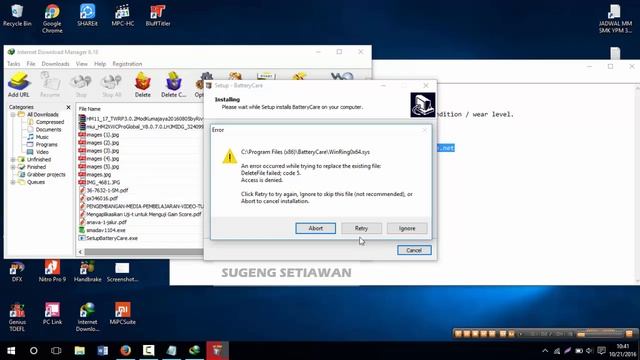
Task: Click Delete Completed icon in IDM toolbar
Action: pos(173,84)
